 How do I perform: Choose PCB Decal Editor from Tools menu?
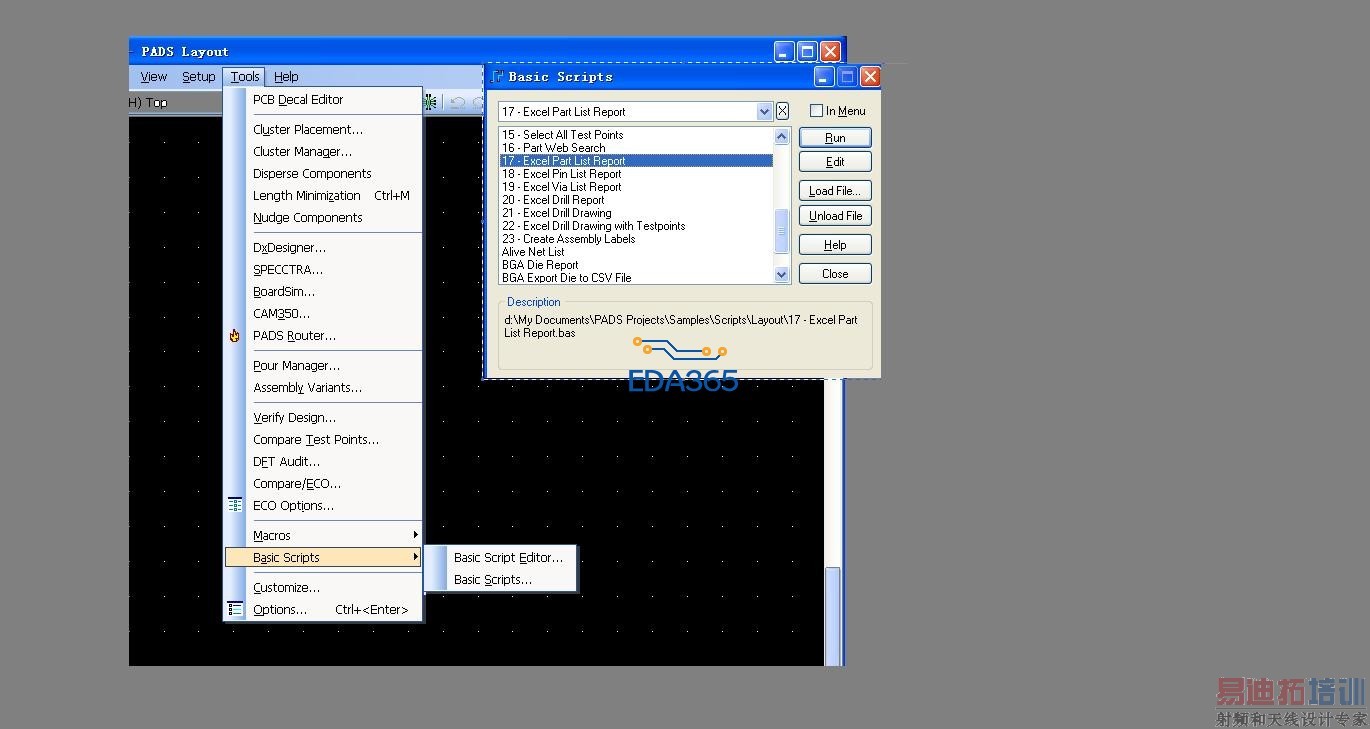tap(322, 100)
